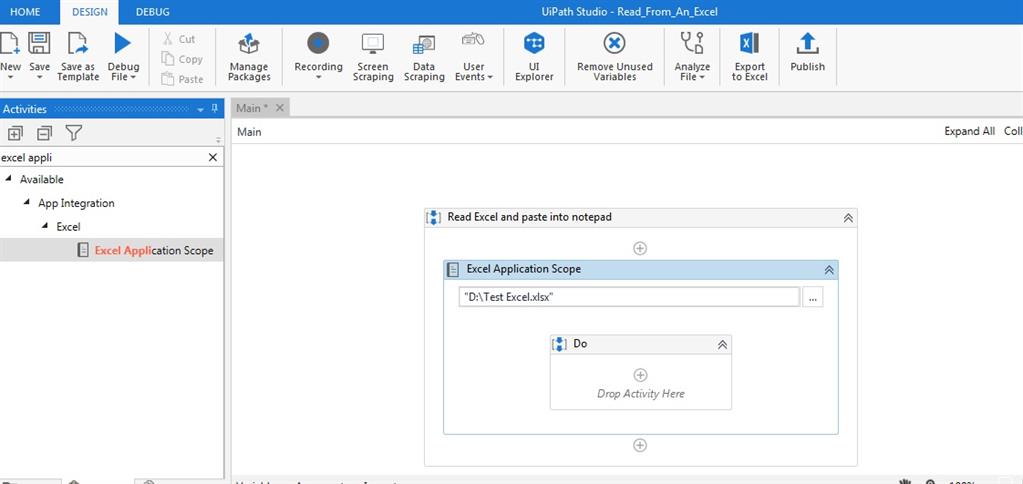Add activity above Excel Application Scope
The height and width of the screenshot is (484, 1023).
[x=640, y=248]
